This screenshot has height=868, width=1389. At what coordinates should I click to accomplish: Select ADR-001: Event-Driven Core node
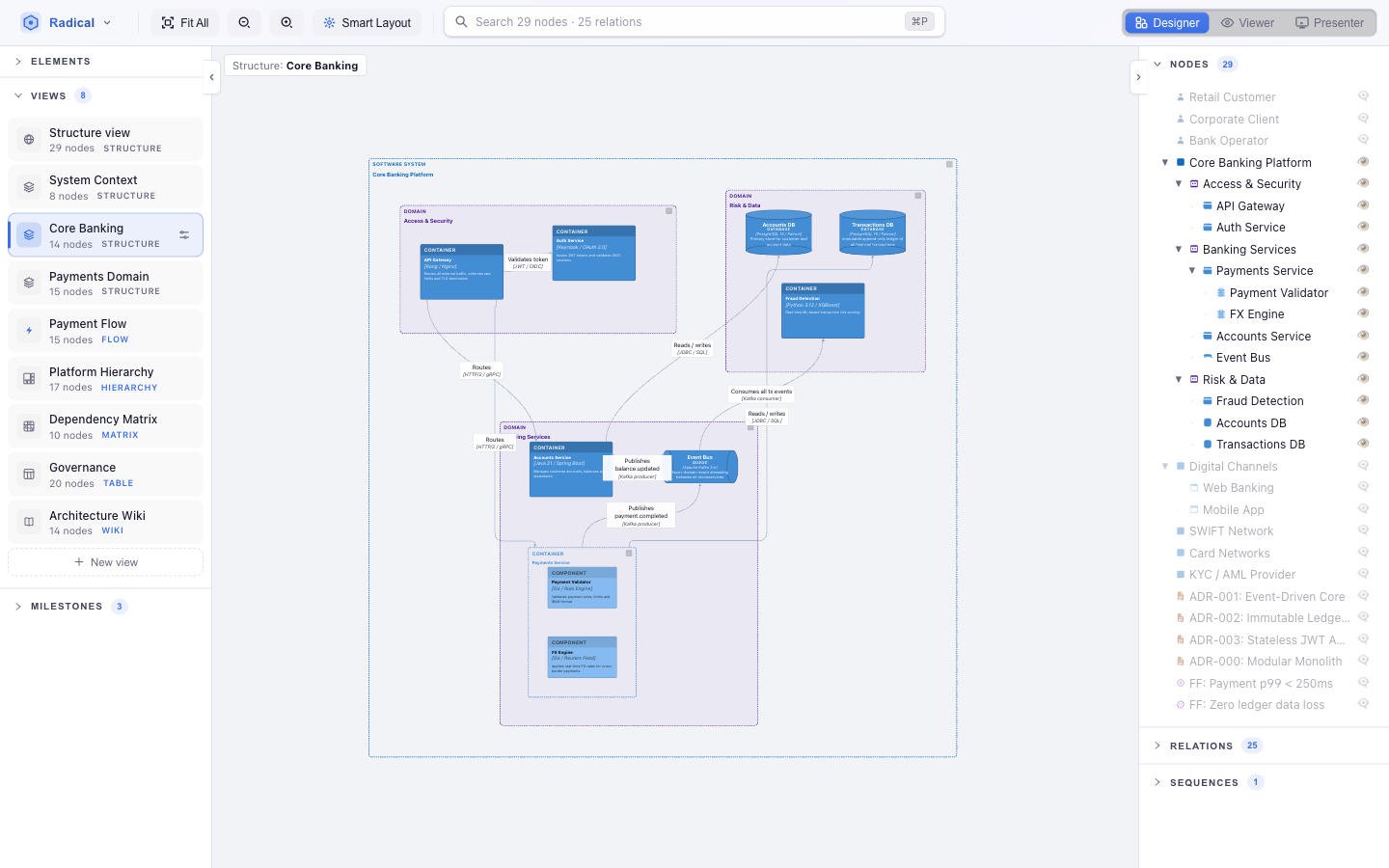tap(1267, 597)
